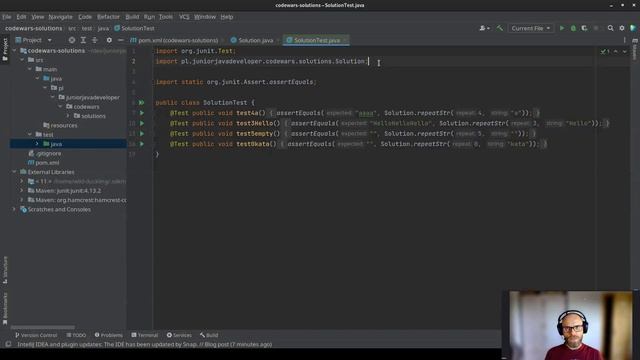Collapse External Libraries node arrow
The width and height of the screenshot is (640, 360).
14,172
